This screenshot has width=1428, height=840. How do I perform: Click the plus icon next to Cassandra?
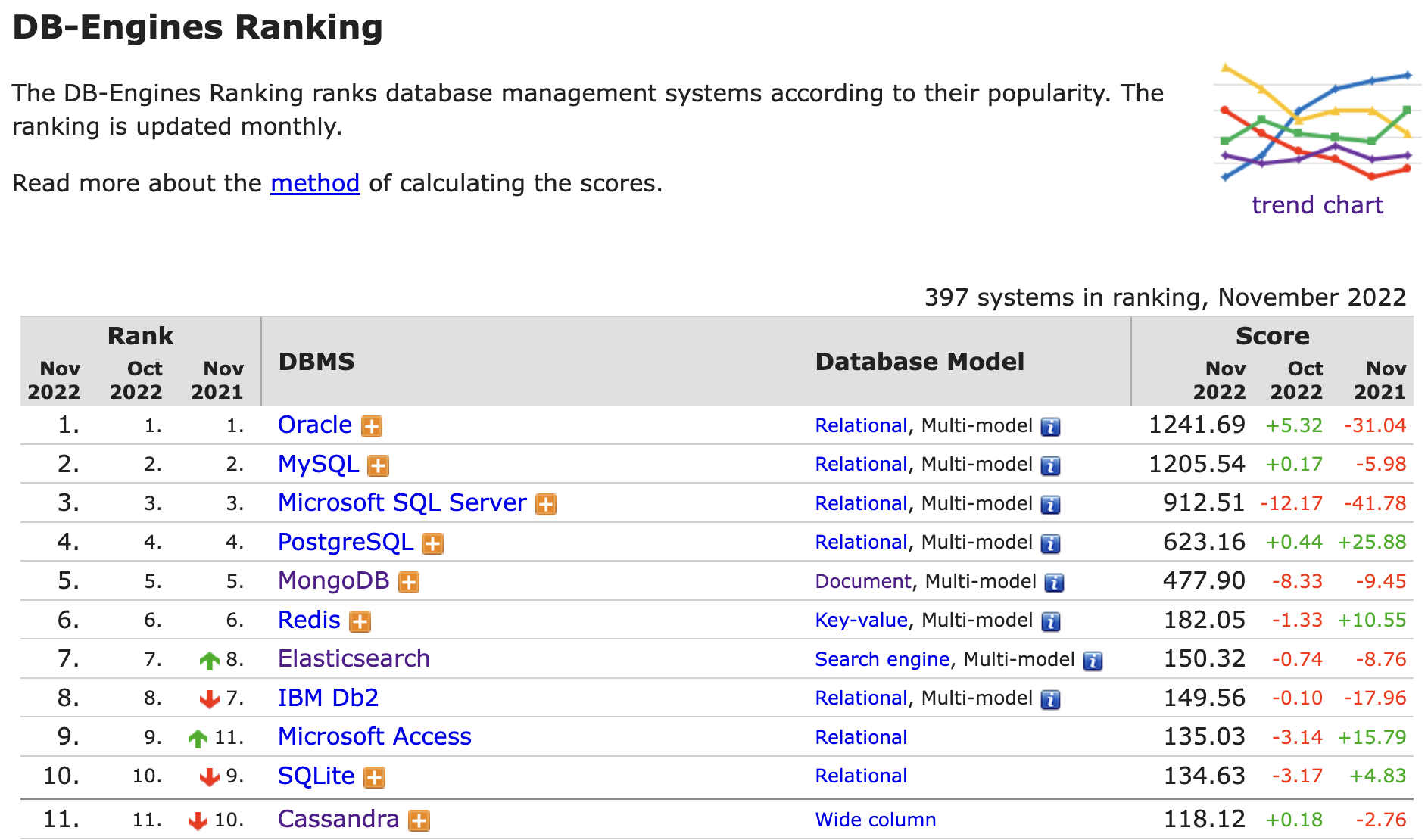[x=419, y=820]
